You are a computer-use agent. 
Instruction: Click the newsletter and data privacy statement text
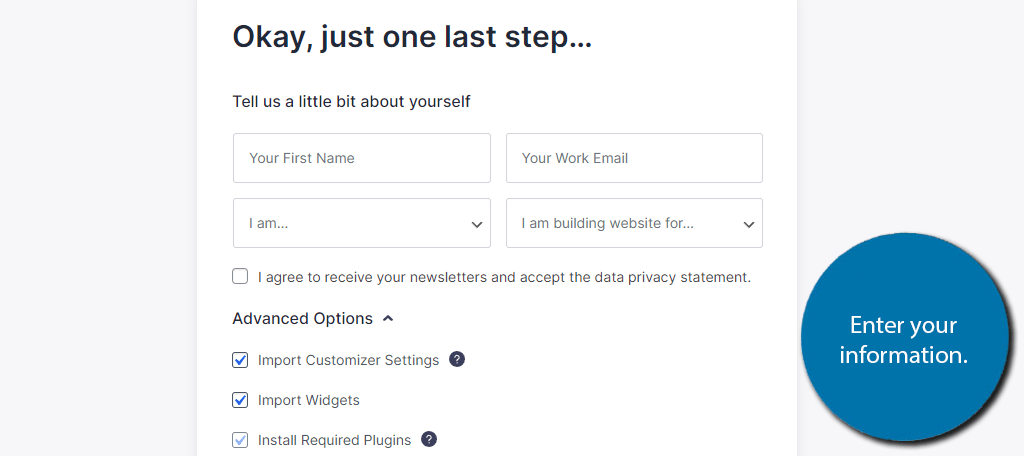point(504,277)
